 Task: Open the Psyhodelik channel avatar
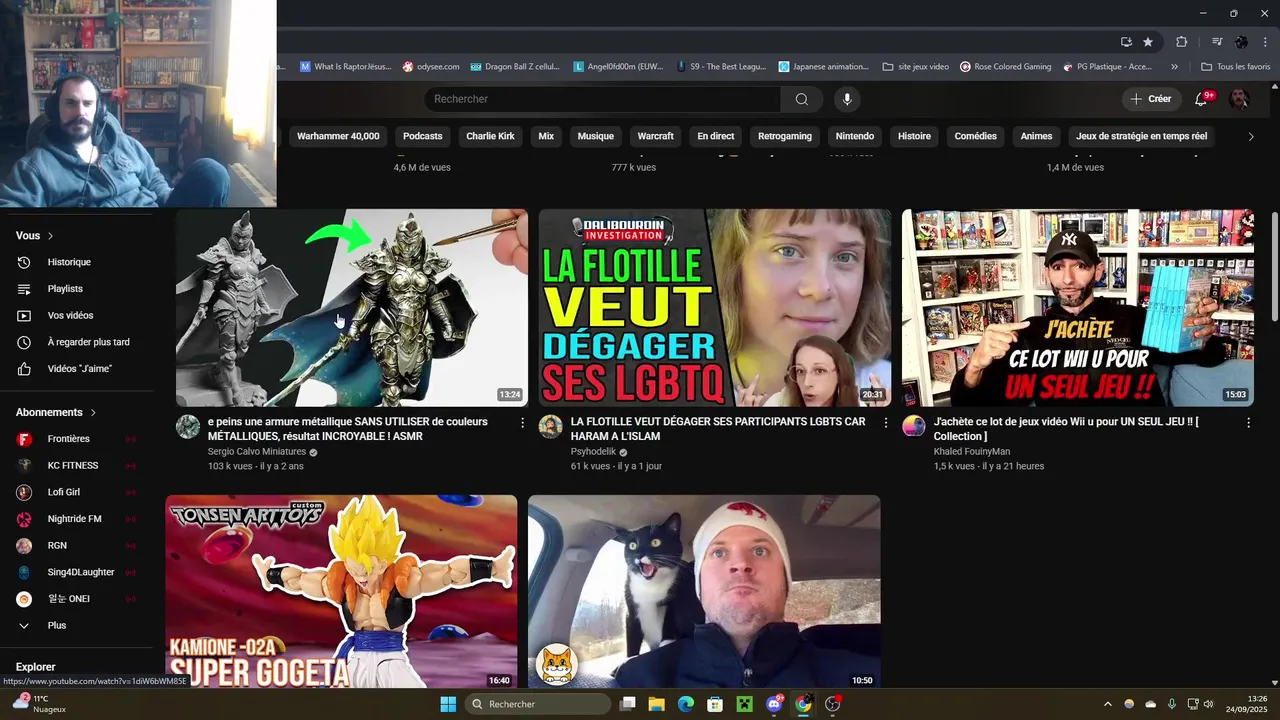pyautogui.click(x=551, y=427)
